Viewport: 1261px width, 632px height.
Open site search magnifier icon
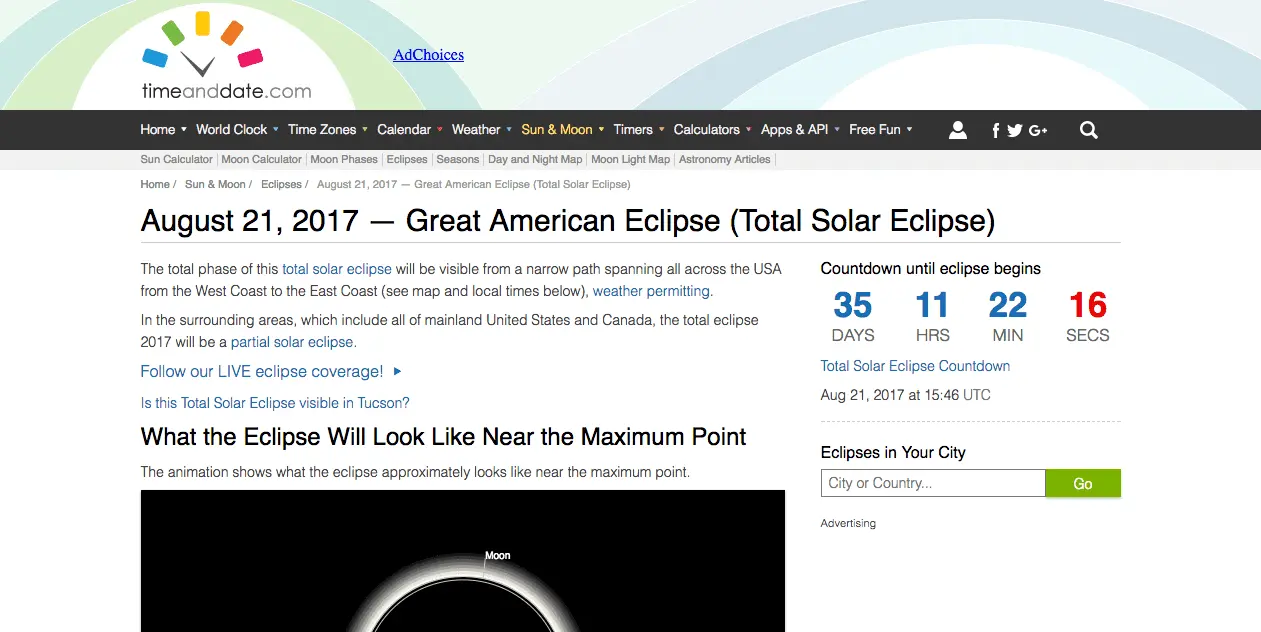click(x=1089, y=130)
